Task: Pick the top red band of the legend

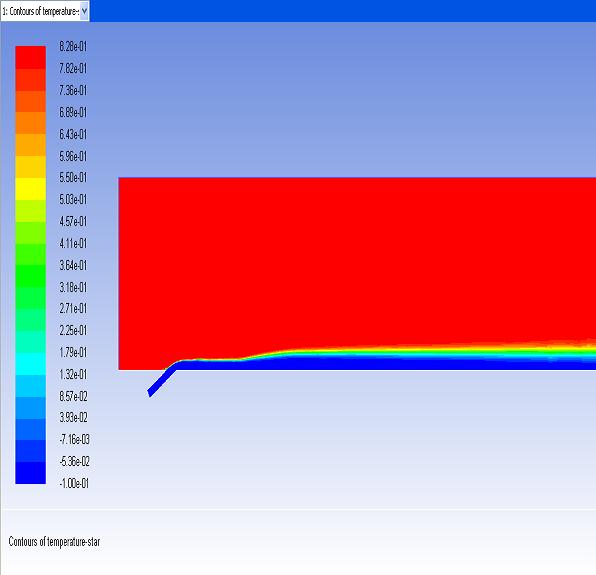Action: coord(30,57)
